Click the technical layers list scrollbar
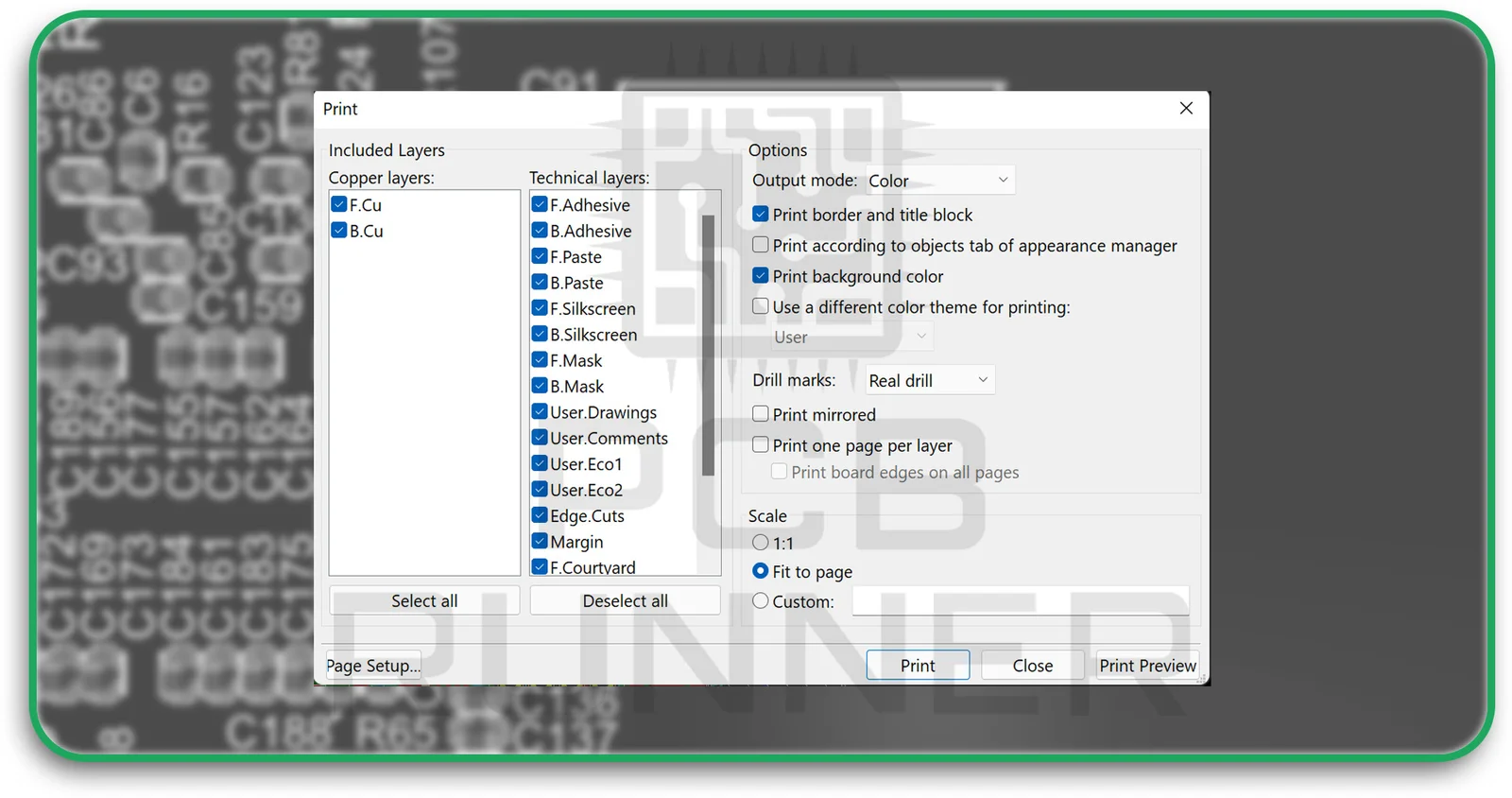This screenshot has width=1512, height=798. click(708, 345)
